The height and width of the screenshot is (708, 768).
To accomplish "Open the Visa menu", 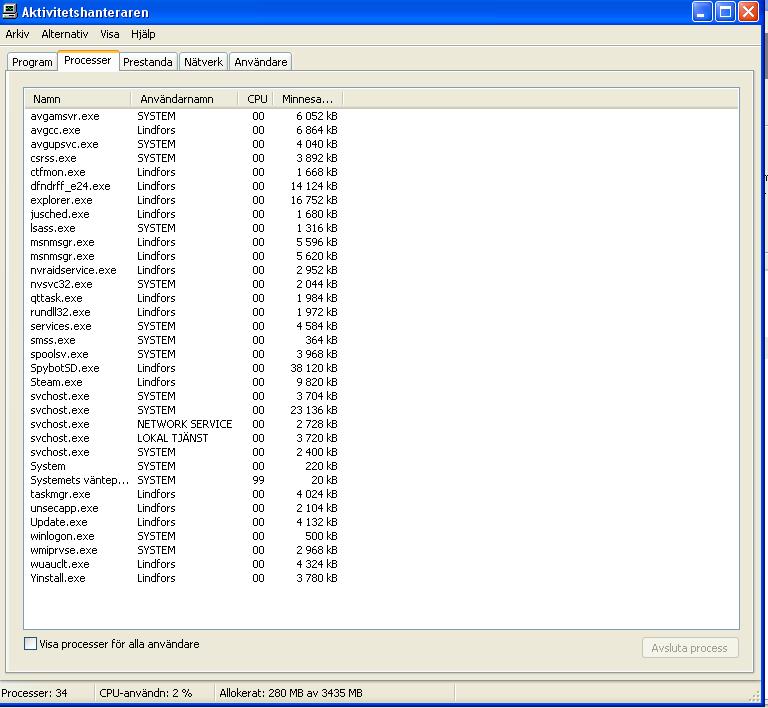I will click(x=110, y=34).
